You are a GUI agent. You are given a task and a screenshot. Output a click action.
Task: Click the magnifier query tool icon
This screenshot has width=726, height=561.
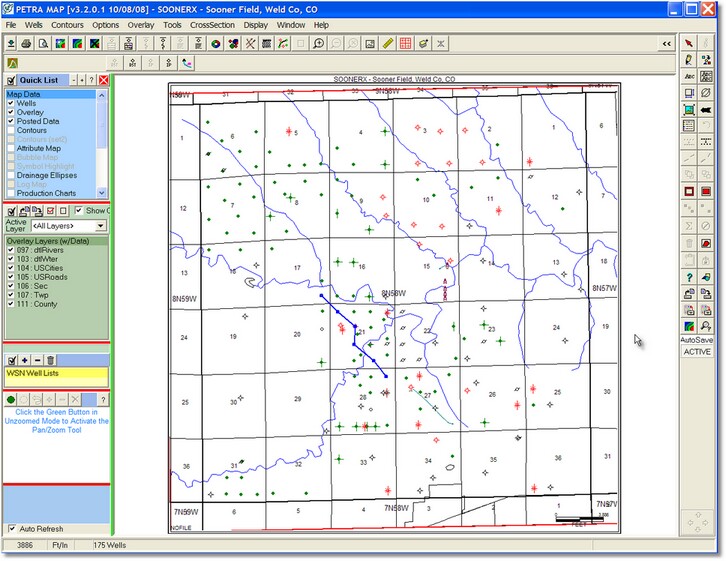[706, 326]
